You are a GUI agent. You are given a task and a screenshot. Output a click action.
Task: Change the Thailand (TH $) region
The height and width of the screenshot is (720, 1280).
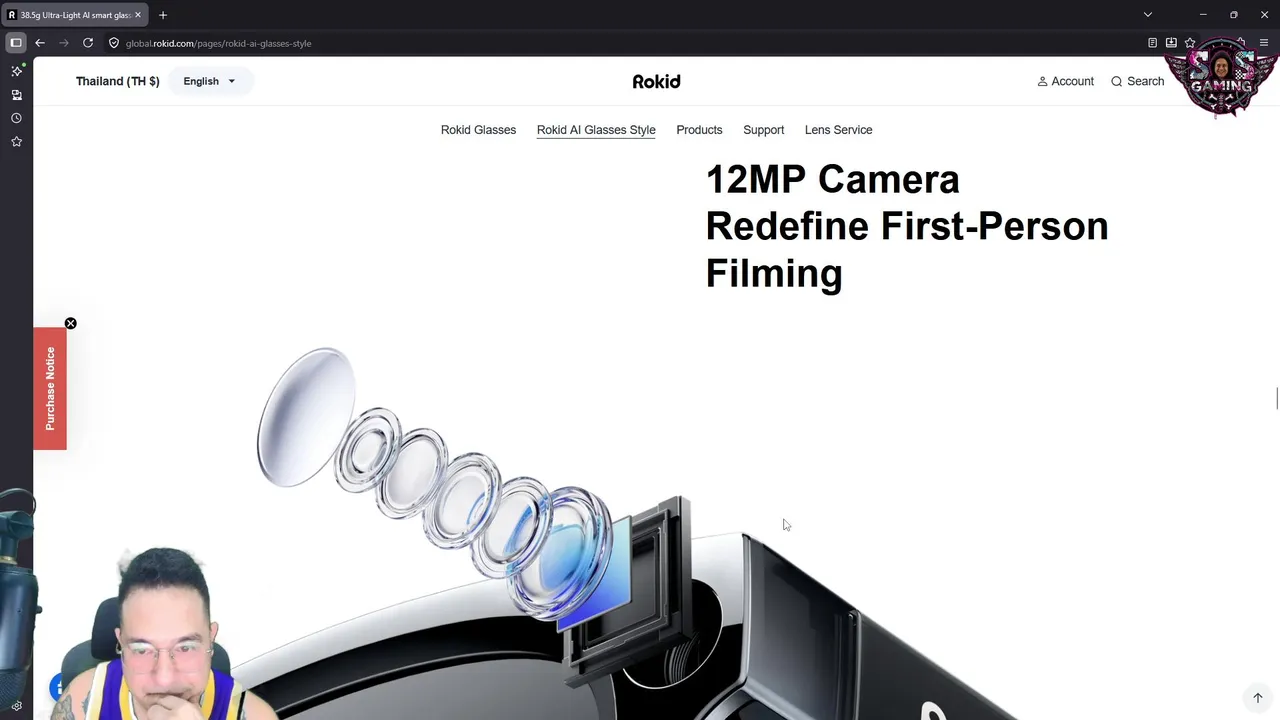117,81
